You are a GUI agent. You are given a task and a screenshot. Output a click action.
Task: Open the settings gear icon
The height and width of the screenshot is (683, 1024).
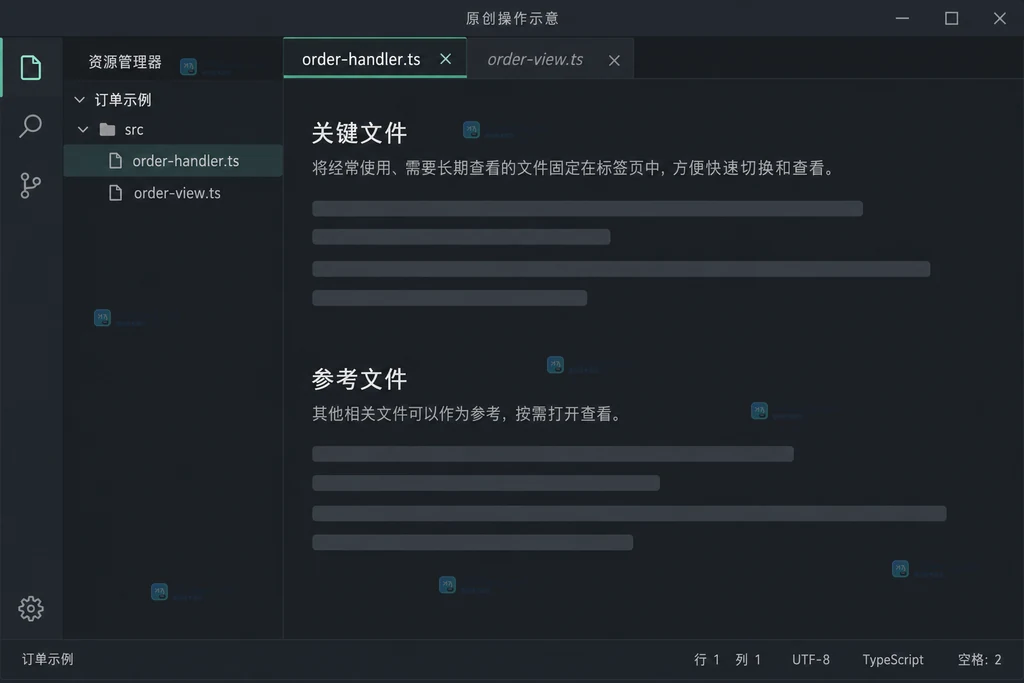tap(31, 609)
